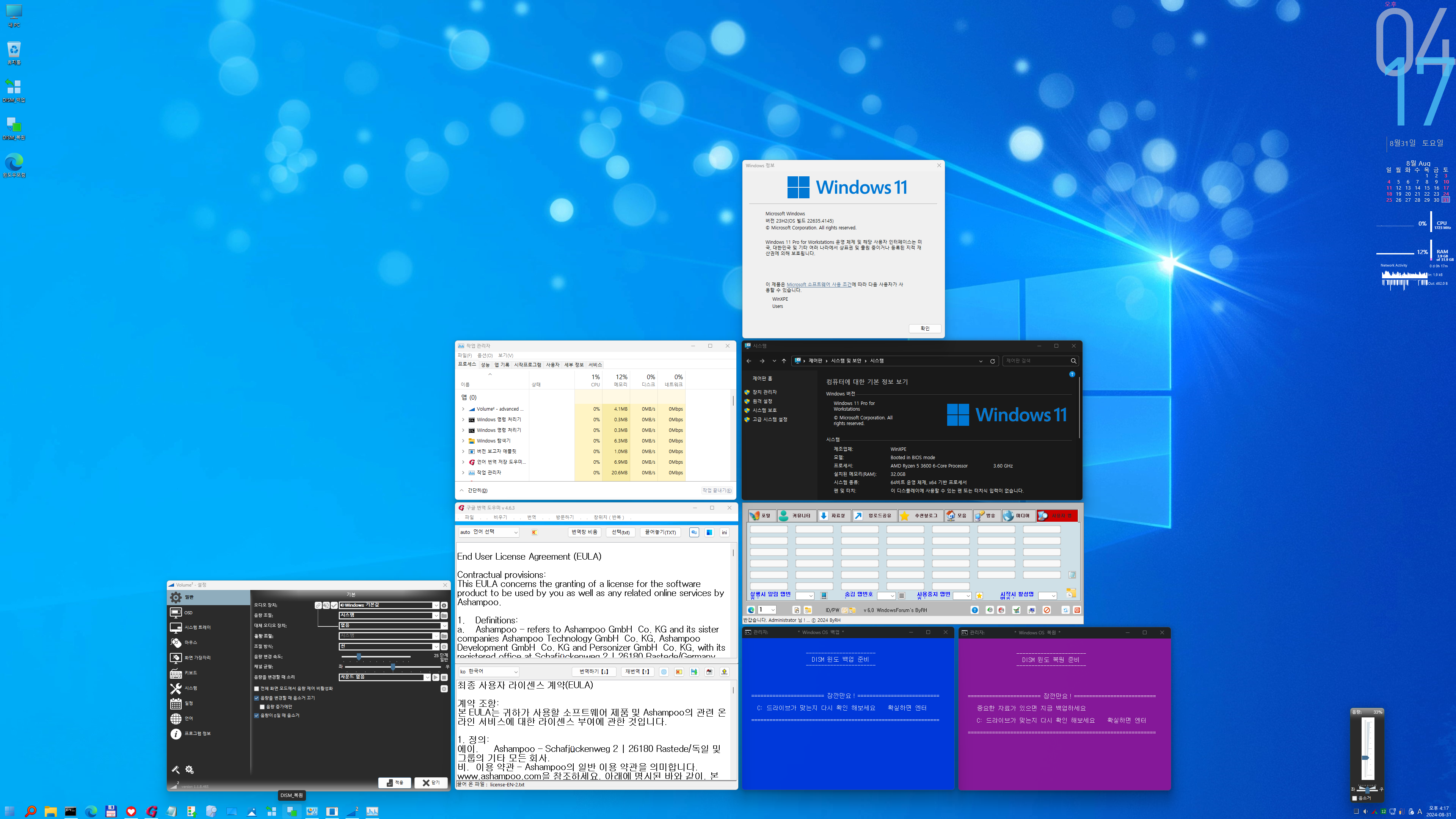
Task: Click check-mark toggle beside 오디오 장치
Action: click(x=334, y=606)
